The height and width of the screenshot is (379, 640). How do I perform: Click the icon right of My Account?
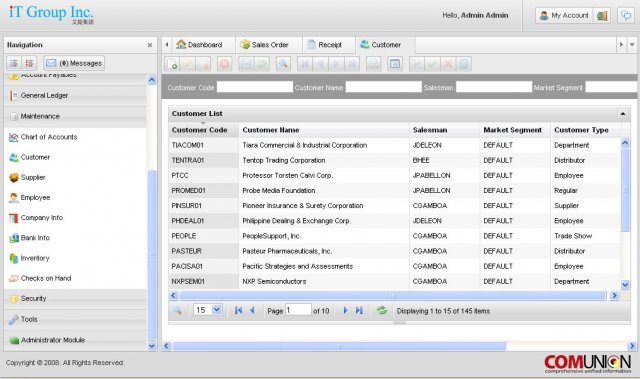[x=602, y=16]
